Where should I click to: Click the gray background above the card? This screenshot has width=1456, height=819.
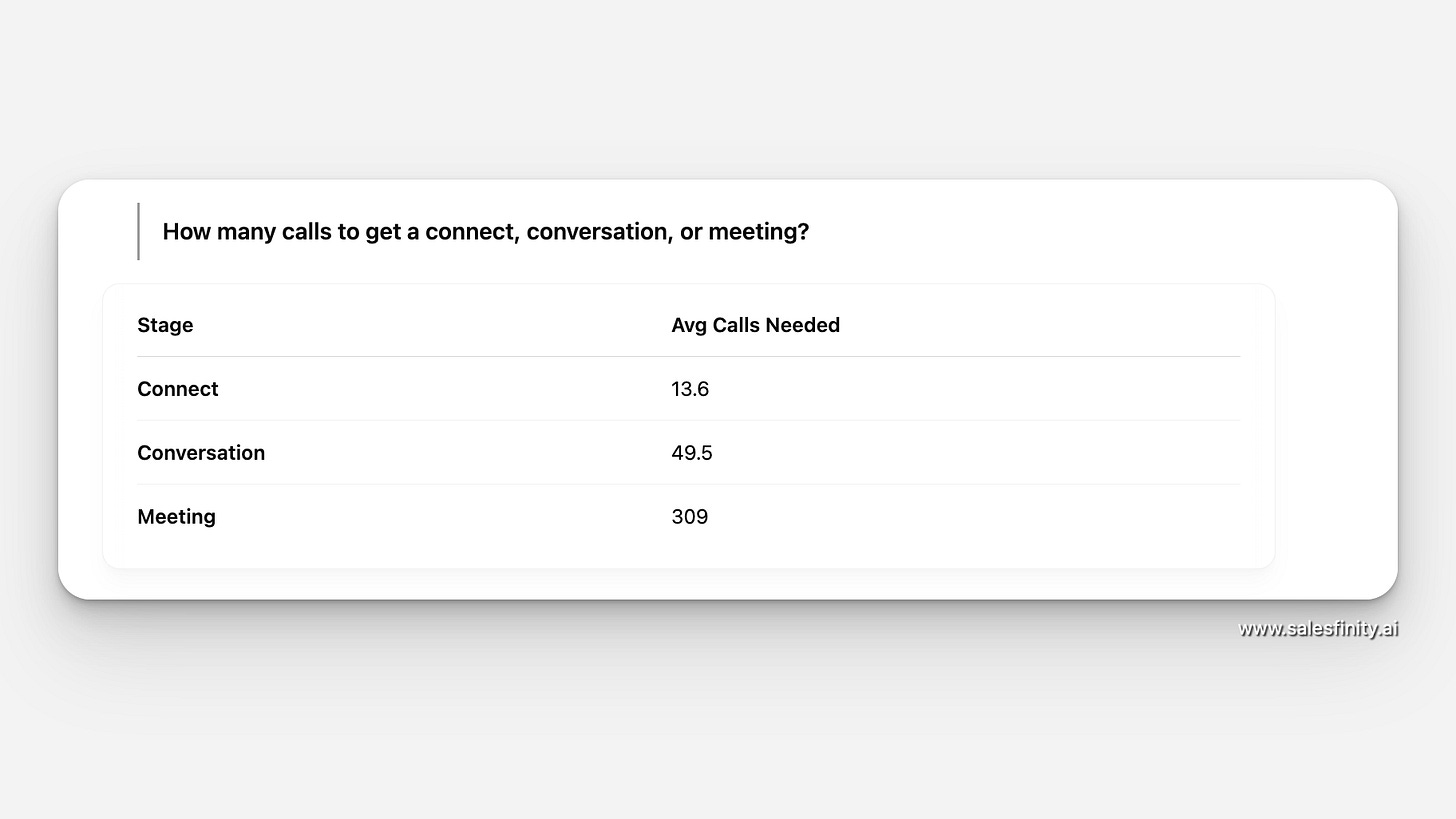728,90
